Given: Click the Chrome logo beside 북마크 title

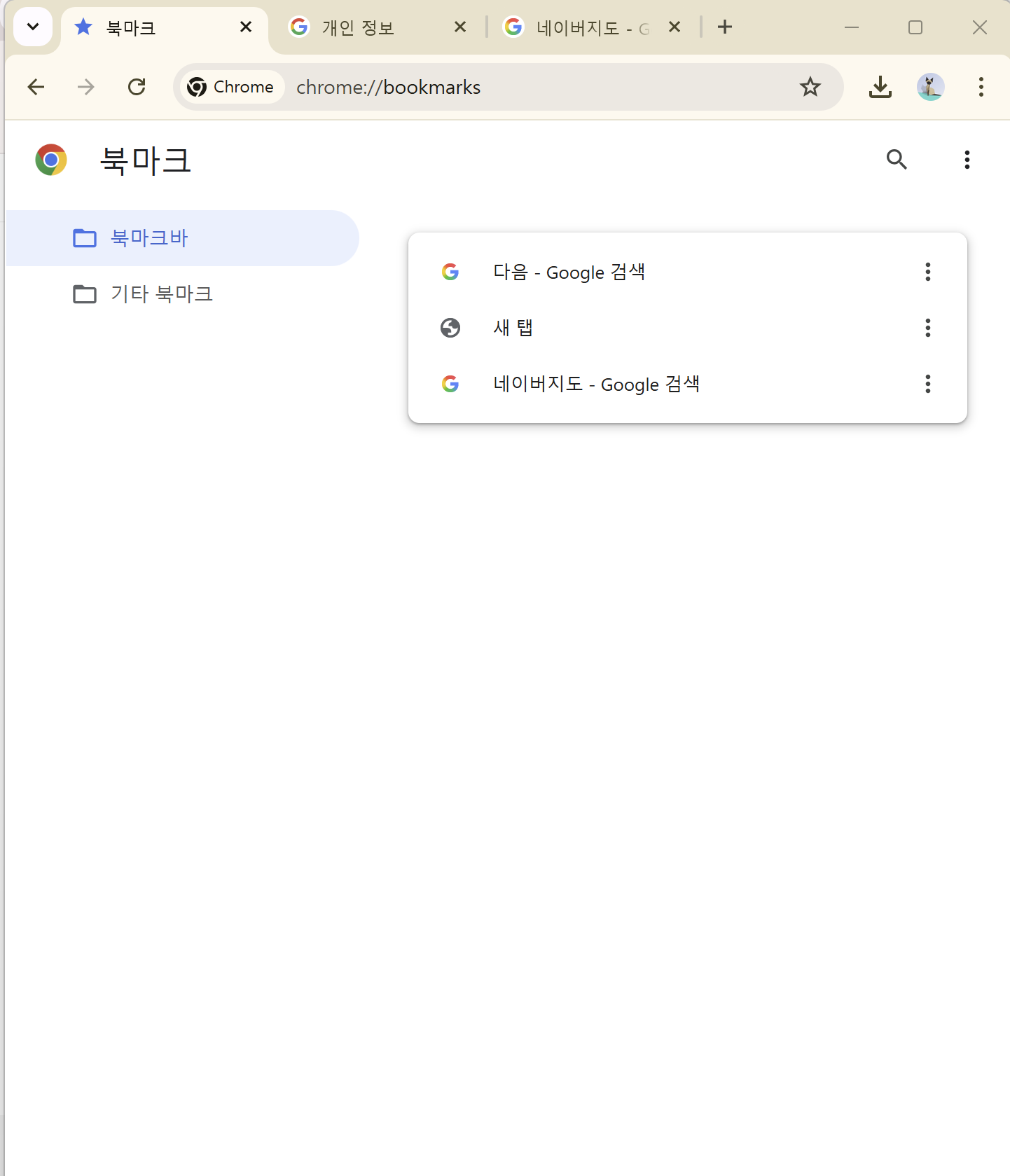Looking at the screenshot, I should click(x=51, y=160).
